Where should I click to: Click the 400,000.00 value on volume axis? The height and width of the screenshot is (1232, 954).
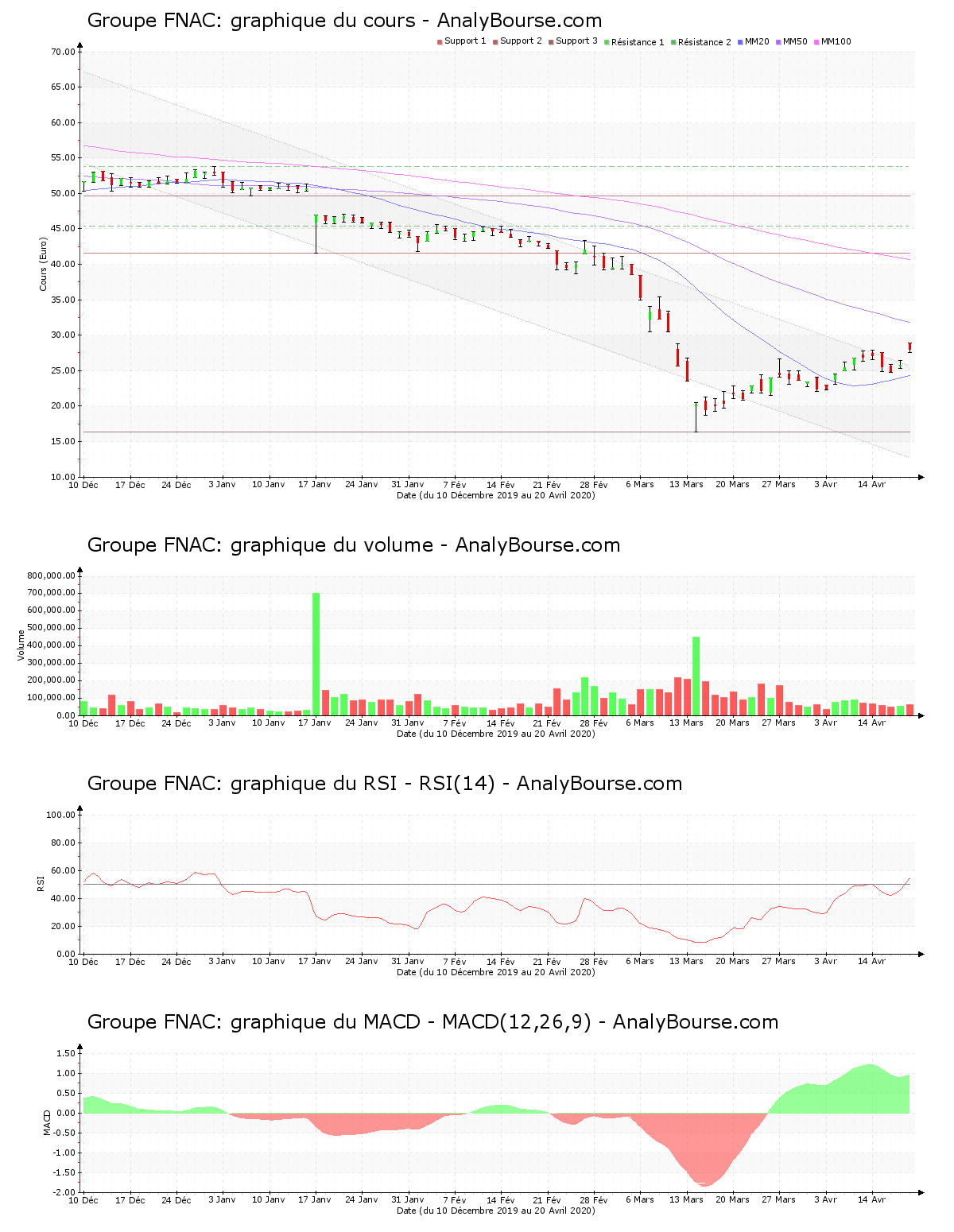(51, 646)
